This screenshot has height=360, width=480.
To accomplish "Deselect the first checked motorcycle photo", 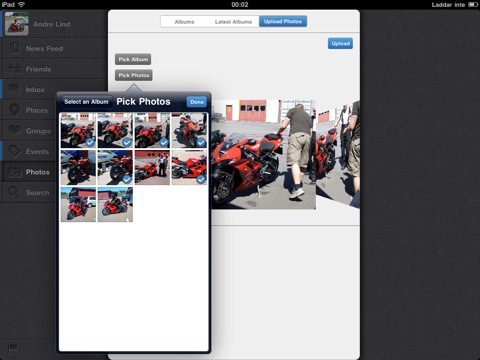I will click(78, 130).
